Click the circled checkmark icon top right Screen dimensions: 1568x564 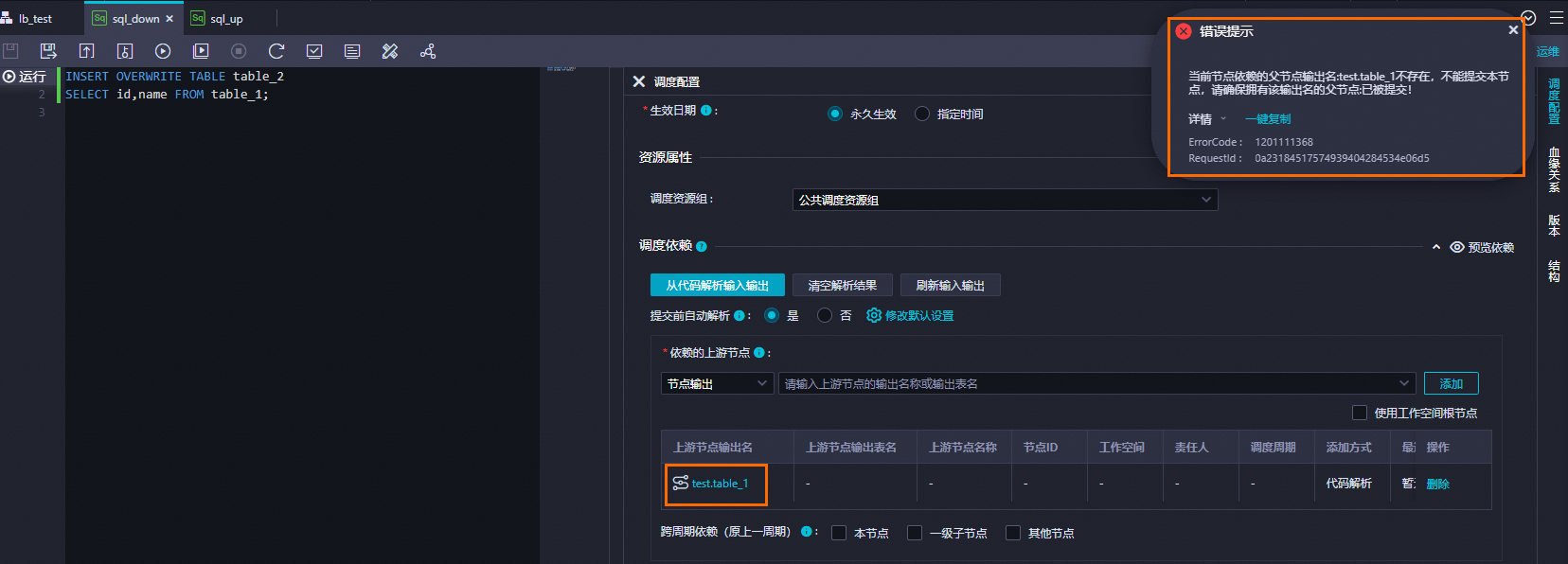(1528, 18)
